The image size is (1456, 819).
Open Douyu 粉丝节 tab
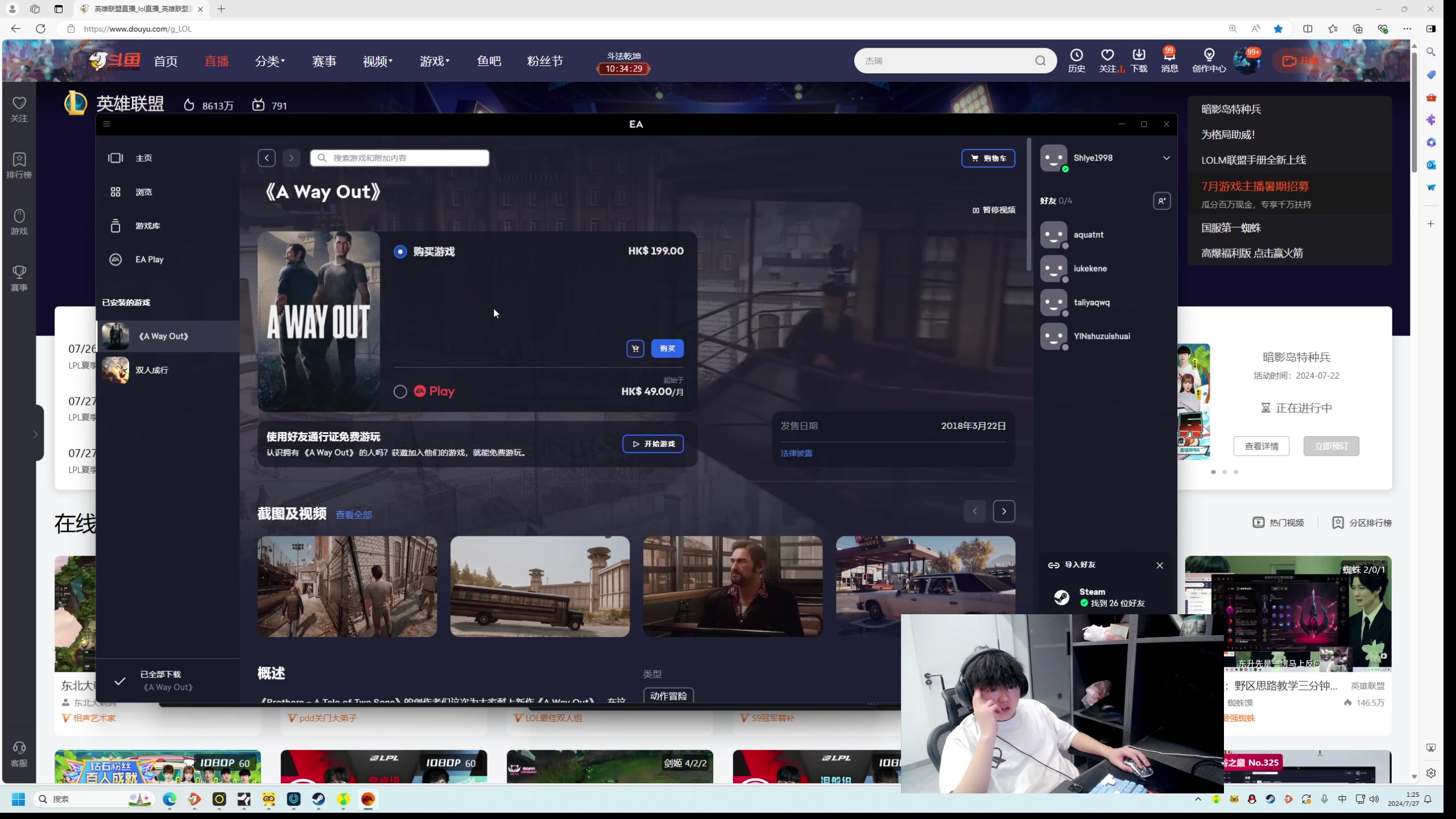coord(545,61)
